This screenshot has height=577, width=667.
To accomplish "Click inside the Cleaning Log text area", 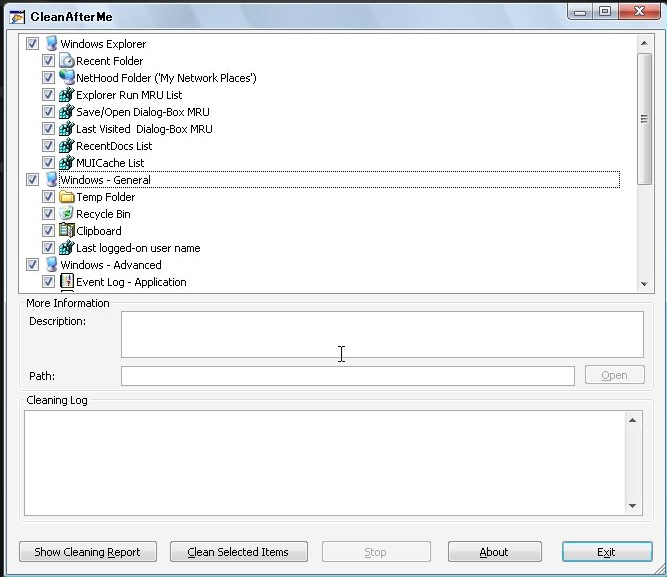I will (325, 463).
